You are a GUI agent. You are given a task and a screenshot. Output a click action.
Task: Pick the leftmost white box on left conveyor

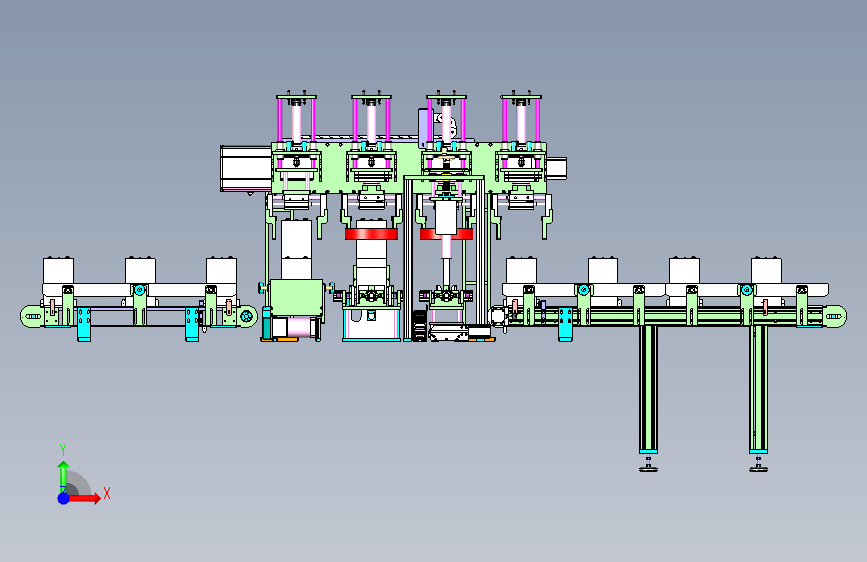click(58, 270)
